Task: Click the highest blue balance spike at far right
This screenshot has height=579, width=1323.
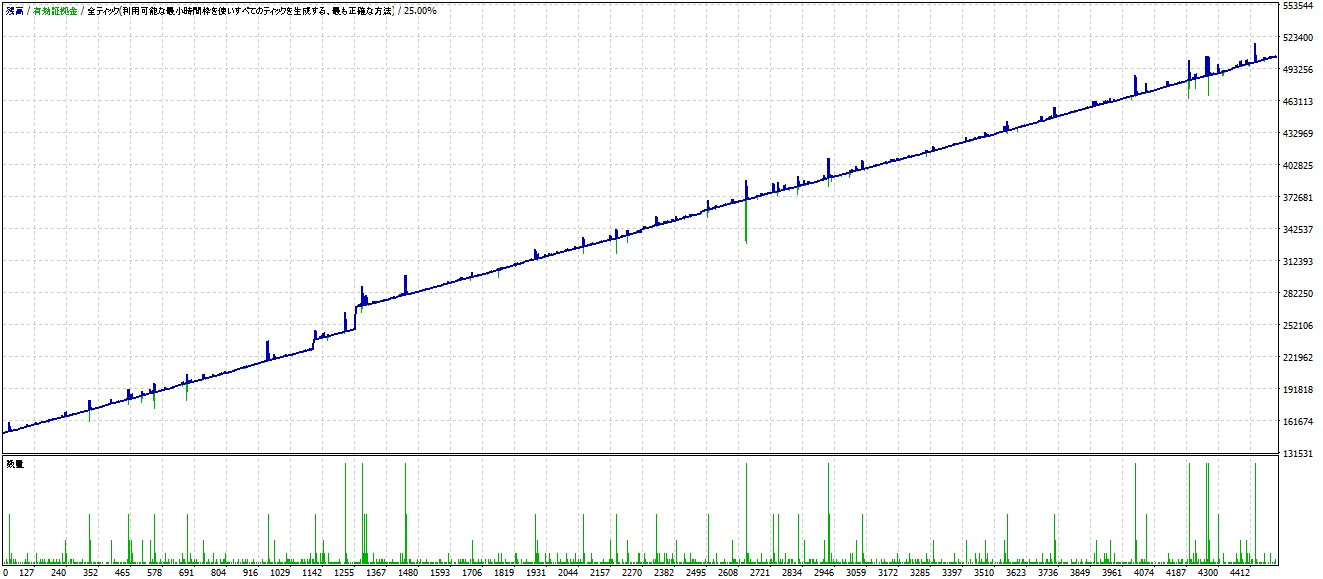Action: click(1255, 50)
